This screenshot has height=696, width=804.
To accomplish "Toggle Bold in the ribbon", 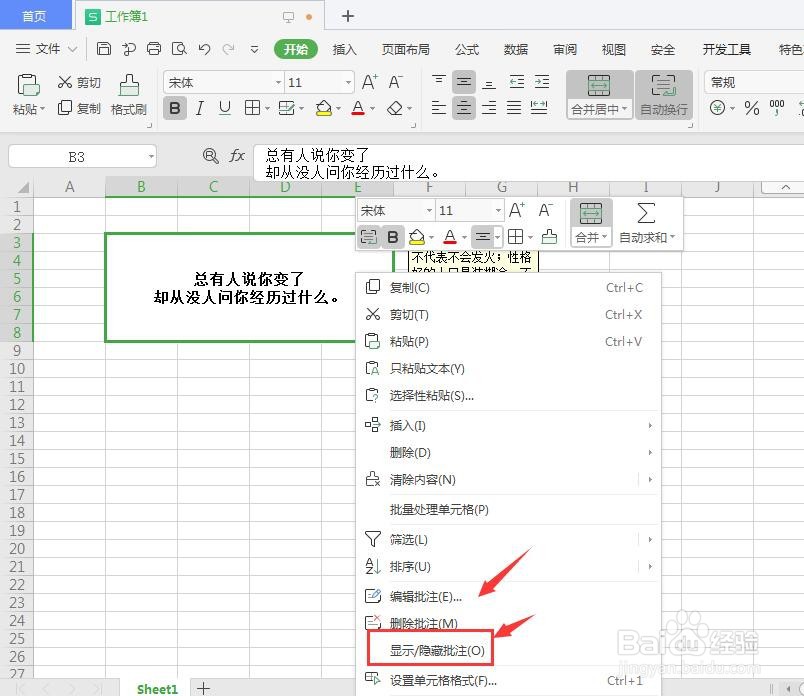I will 174,108.
